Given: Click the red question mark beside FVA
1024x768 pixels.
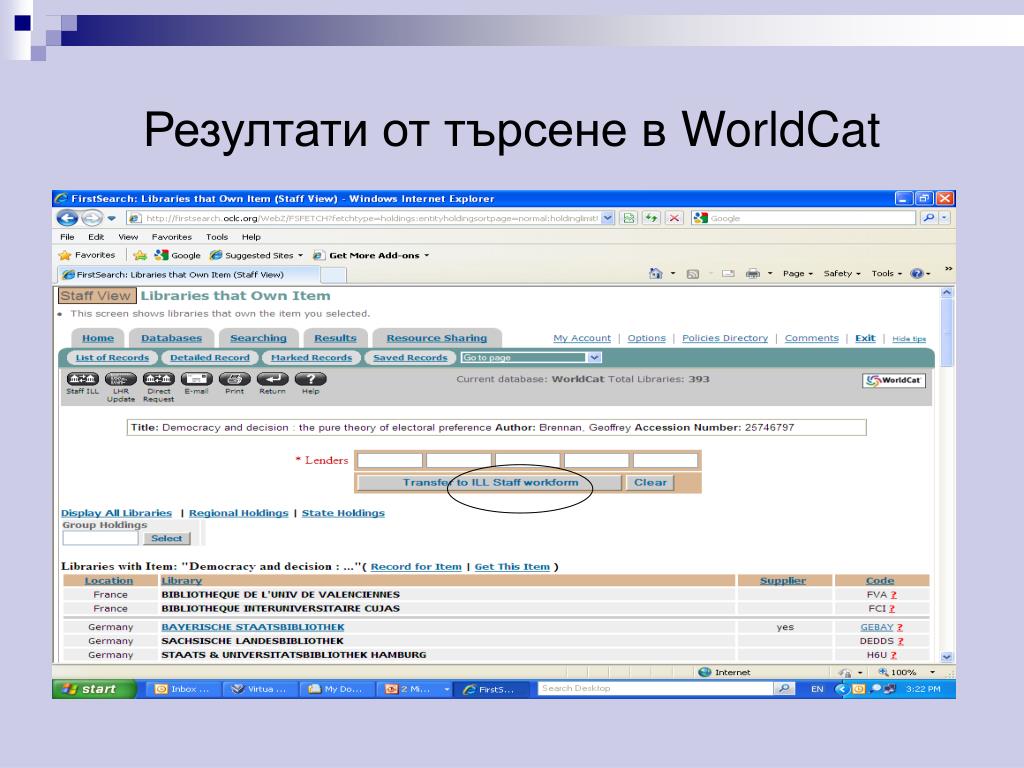Looking at the screenshot, I should pyautogui.click(x=893, y=595).
